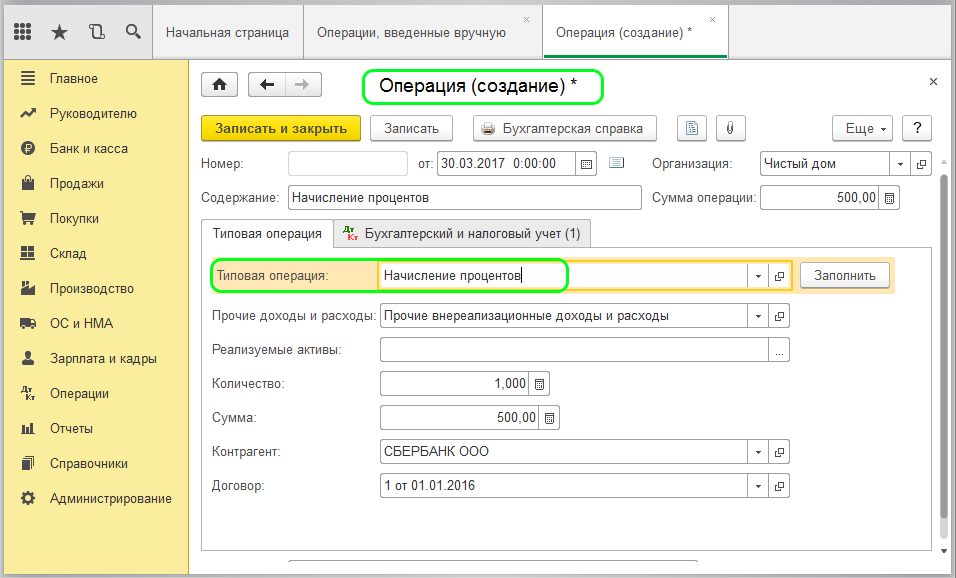Viewport: 956px width, 578px height.
Task: Open the date picker calendar icon
Action: coord(586,164)
